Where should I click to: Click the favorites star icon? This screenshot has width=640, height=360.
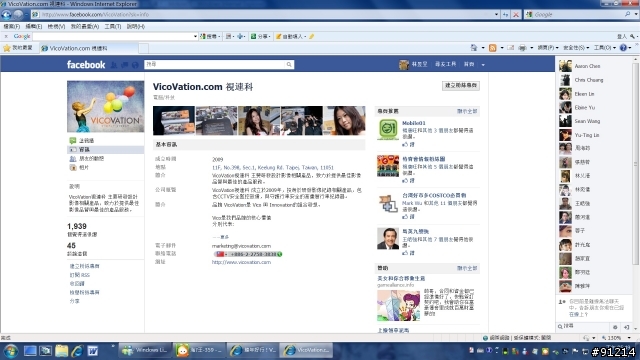click(x=7, y=48)
